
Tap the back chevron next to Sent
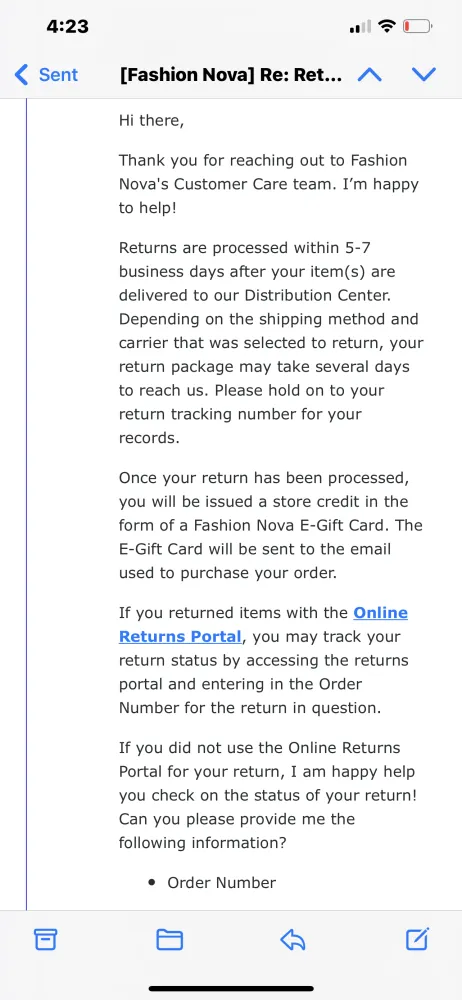click(21, 75)
